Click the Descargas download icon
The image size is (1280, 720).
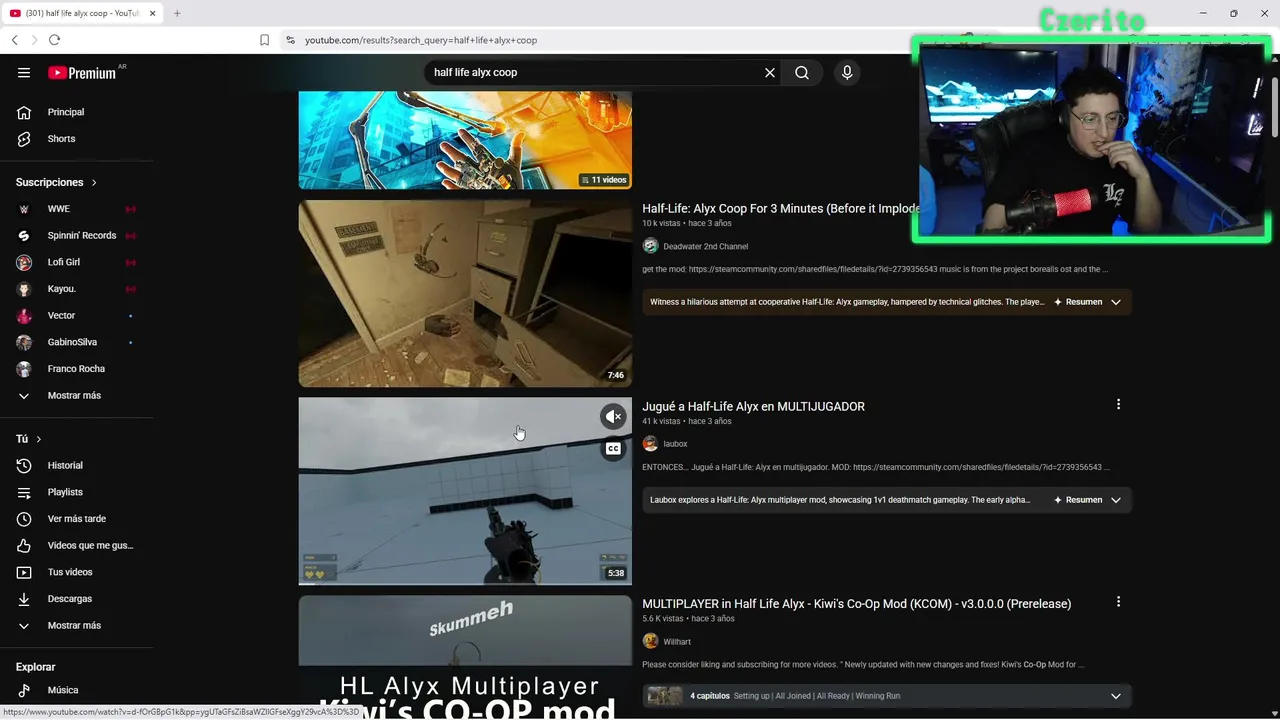click(24, 599)
